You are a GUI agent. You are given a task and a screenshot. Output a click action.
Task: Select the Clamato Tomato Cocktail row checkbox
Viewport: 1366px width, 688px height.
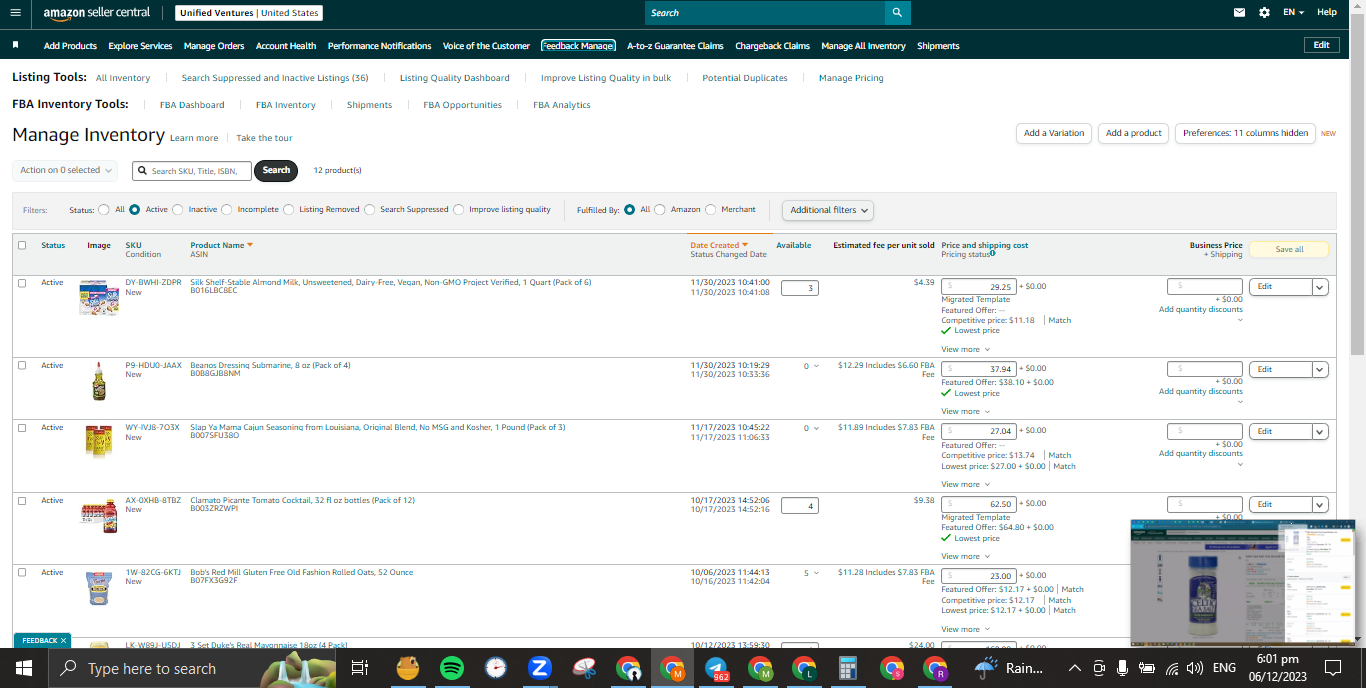point(22,500)
